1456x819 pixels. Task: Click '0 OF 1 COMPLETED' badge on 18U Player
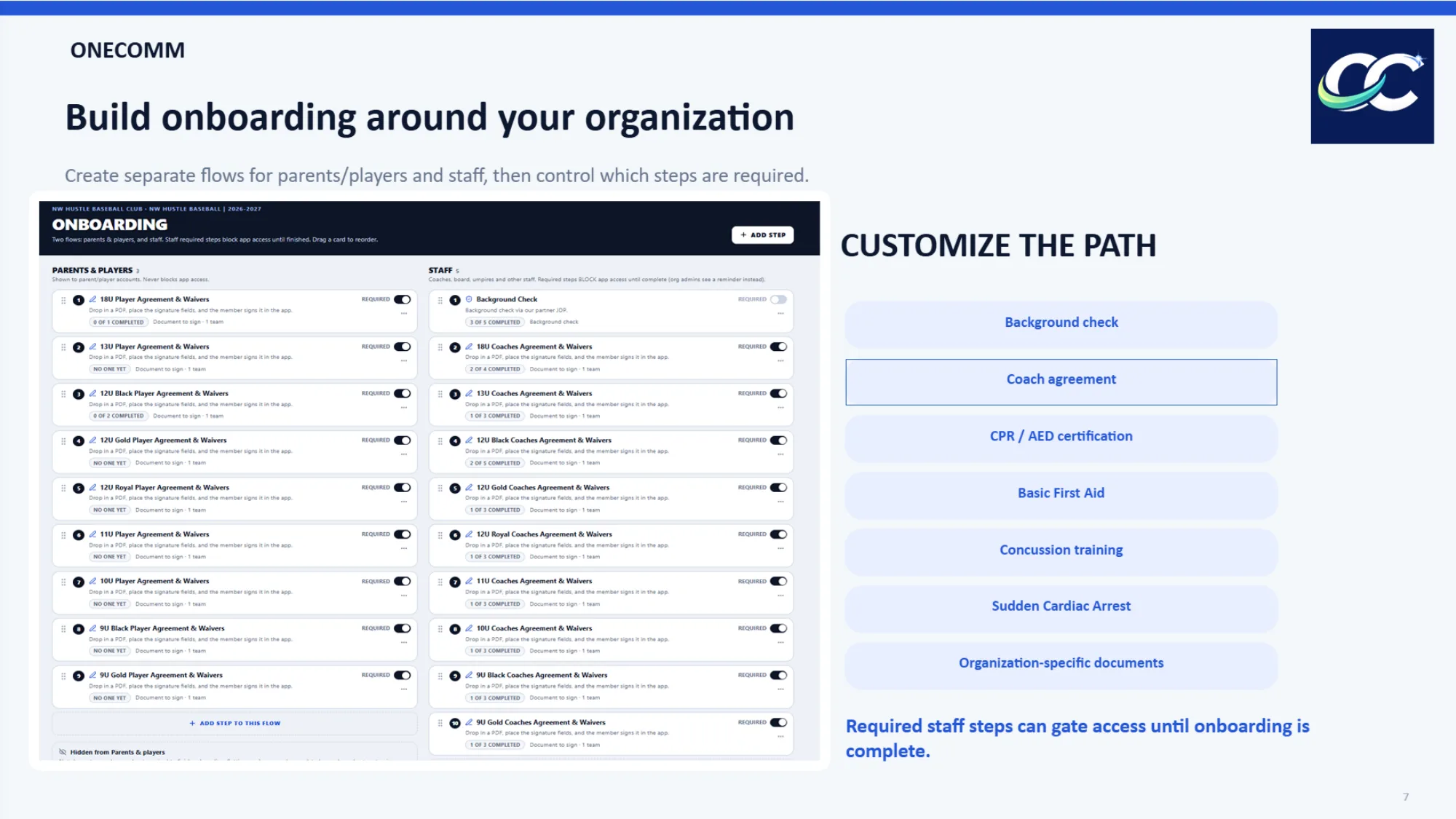[119, 322]
